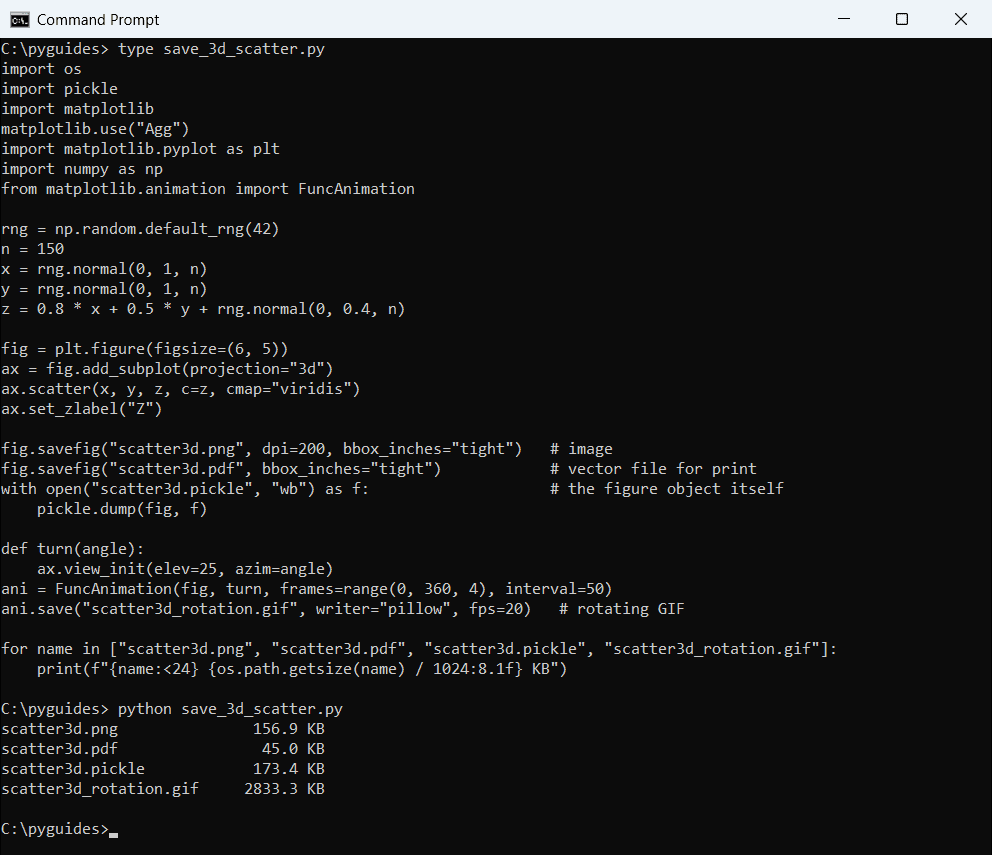
Task: Click the 'ani.save("scatter3d_rotation.gif"...' code
Action: point(266,609)
